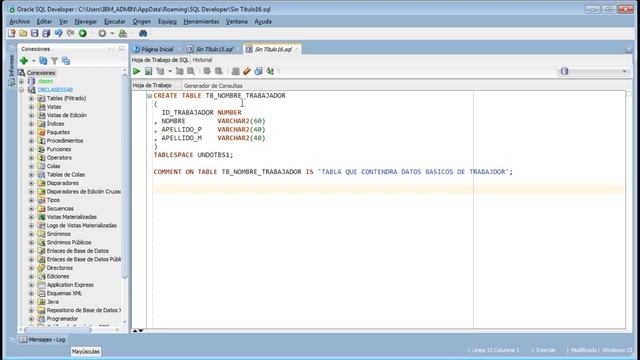640x360 pixels.
Task: Close the Sin Título16.sql tab
Action: pyautogui.click(x=297, y=49)
